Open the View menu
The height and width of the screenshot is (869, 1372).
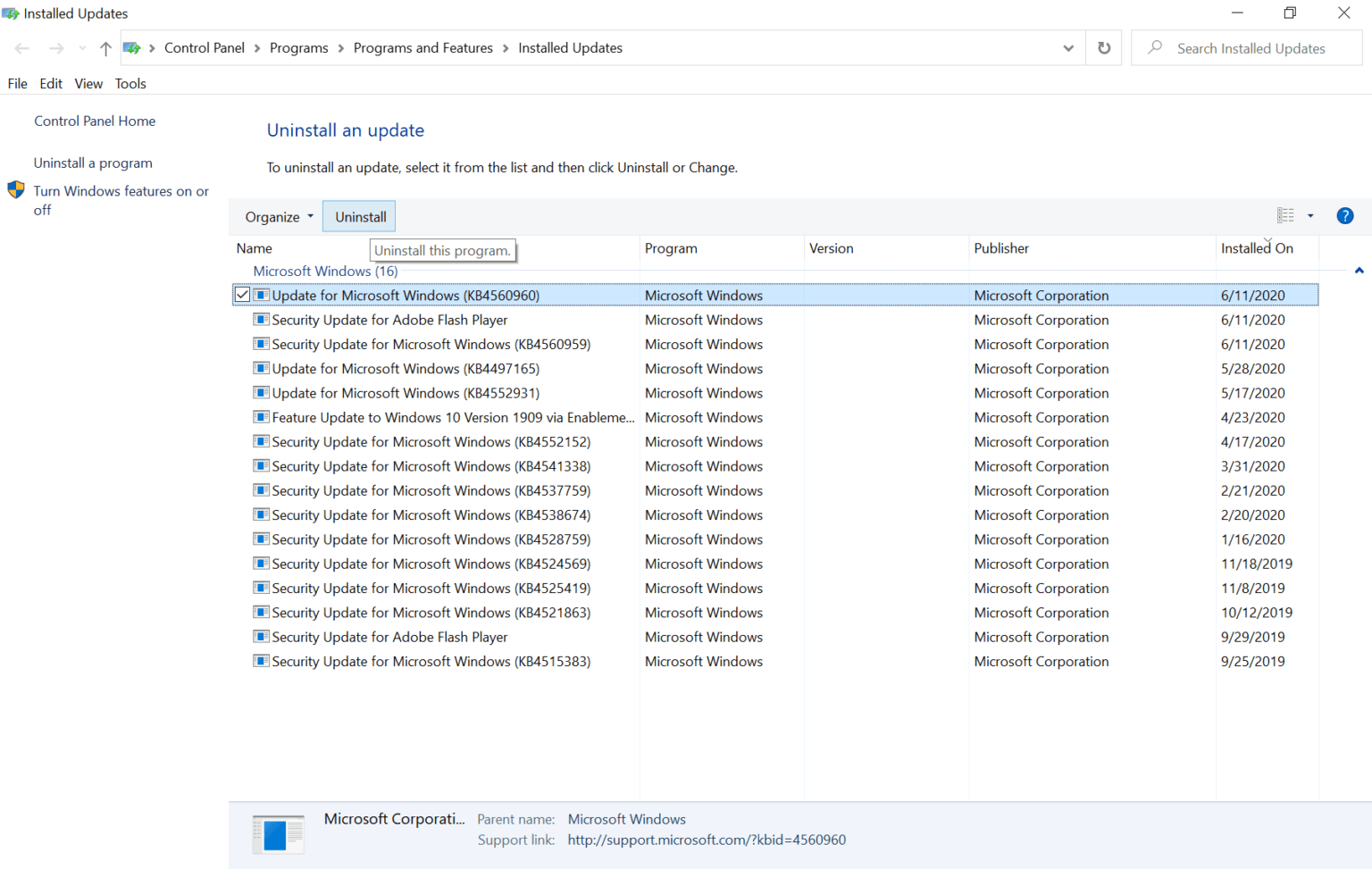point(88,83)
